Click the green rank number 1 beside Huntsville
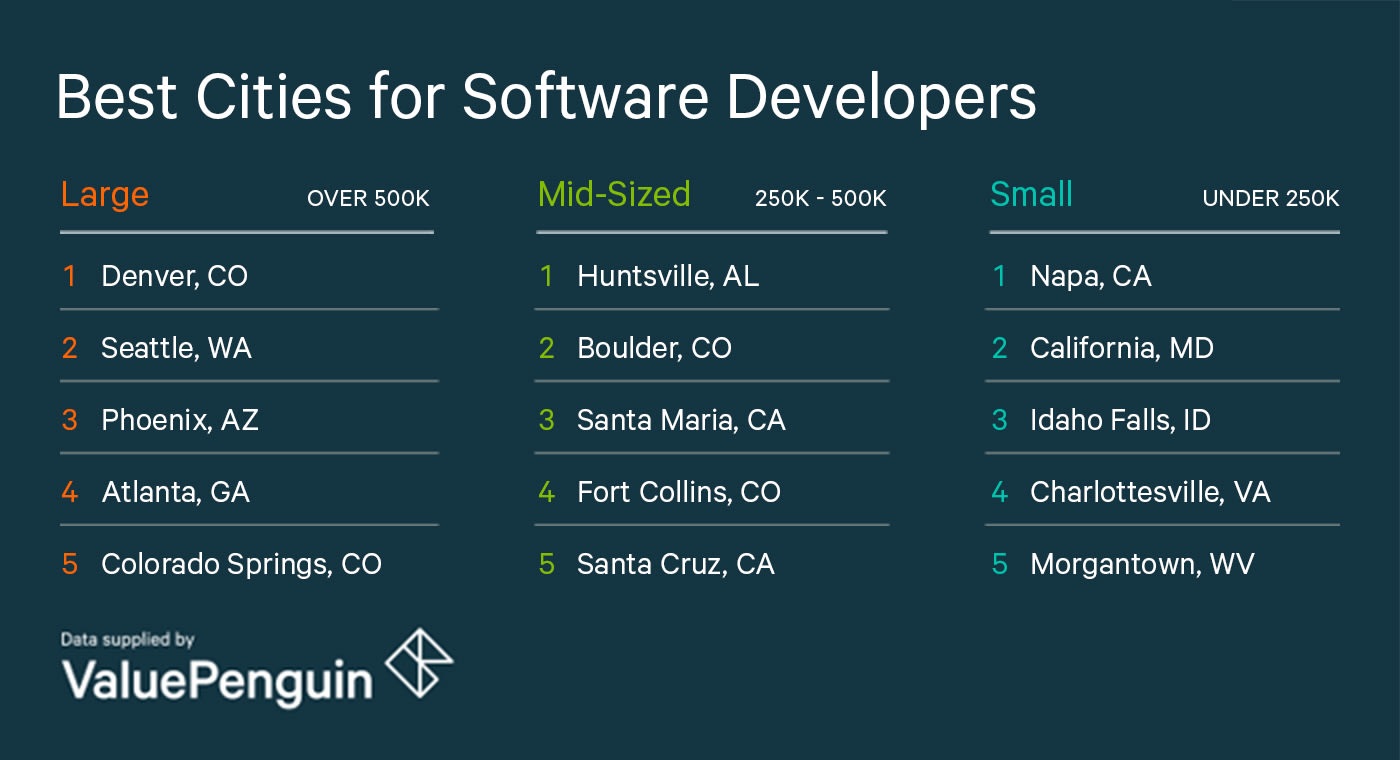The width and height of the screenshot is (1400, 760). pyautogui.click(x=546, y=276)
